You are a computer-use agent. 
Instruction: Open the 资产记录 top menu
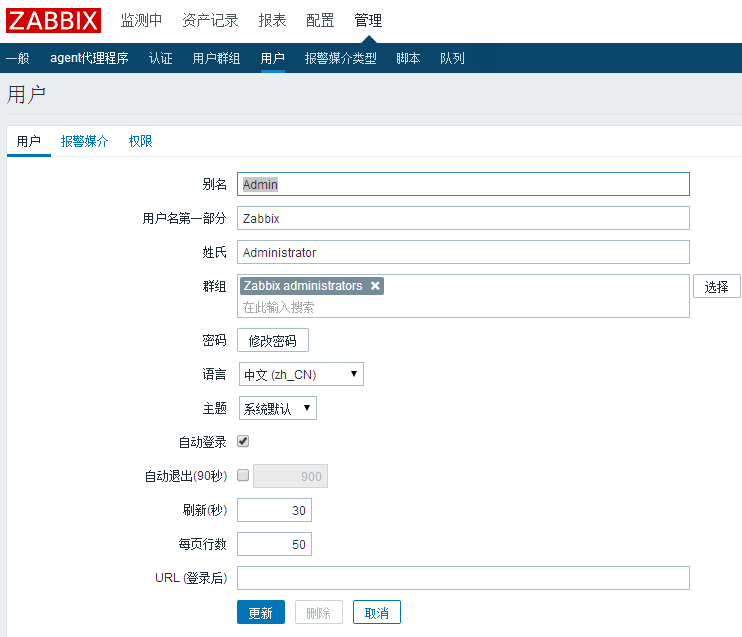(x=210, y=20)
